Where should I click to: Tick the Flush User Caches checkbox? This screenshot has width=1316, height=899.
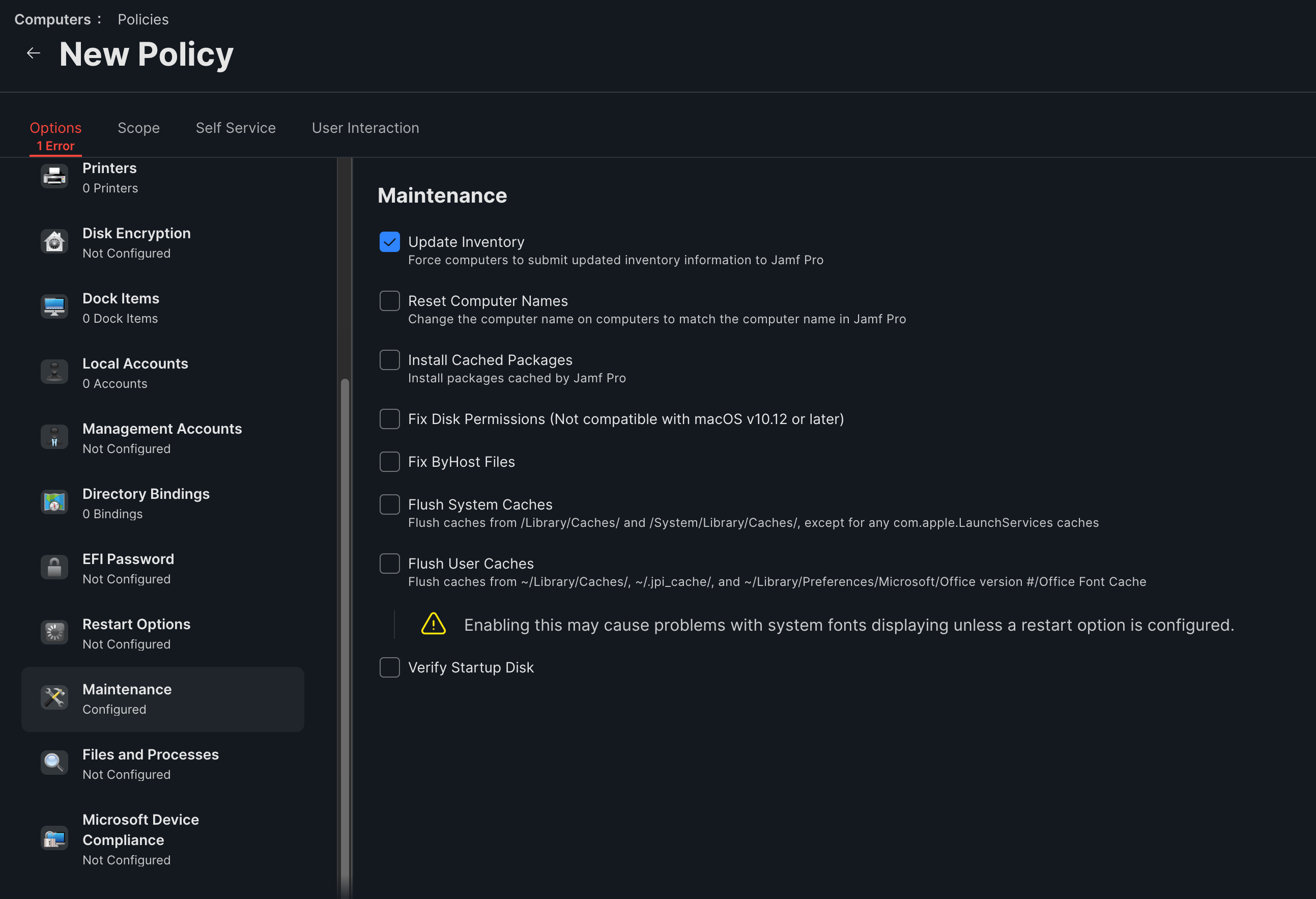click(390, 564)
